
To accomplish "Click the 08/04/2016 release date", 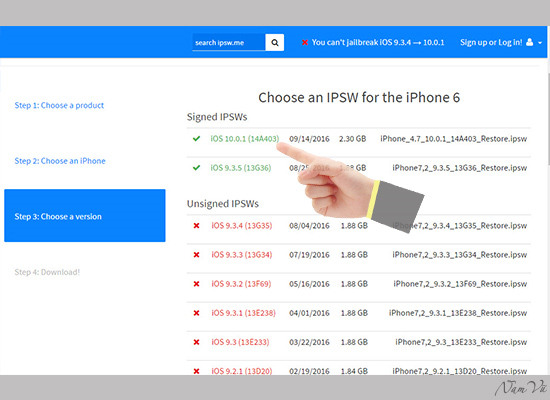I will coord(309,226).
